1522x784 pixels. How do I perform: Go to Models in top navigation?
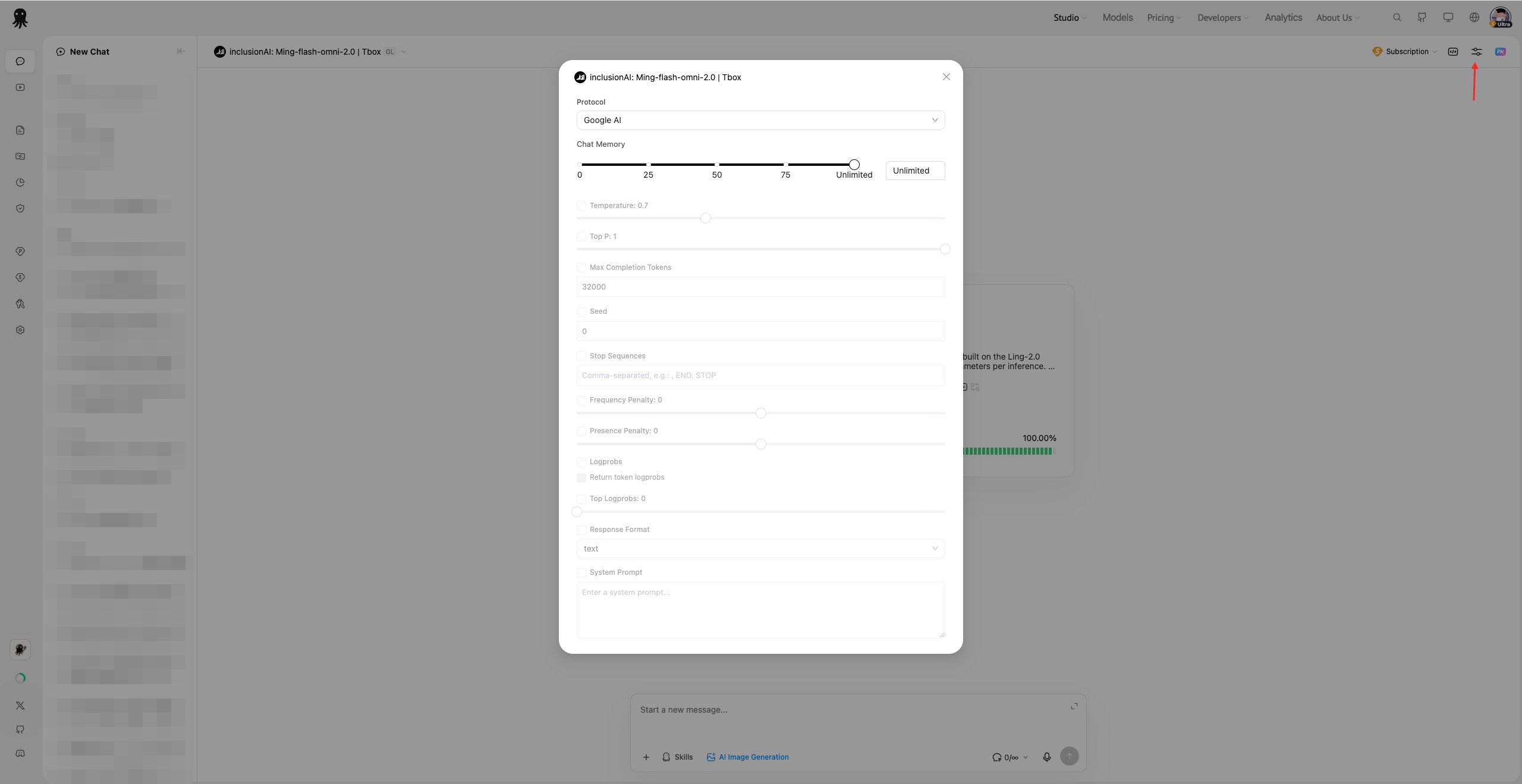coord(1118,18)
